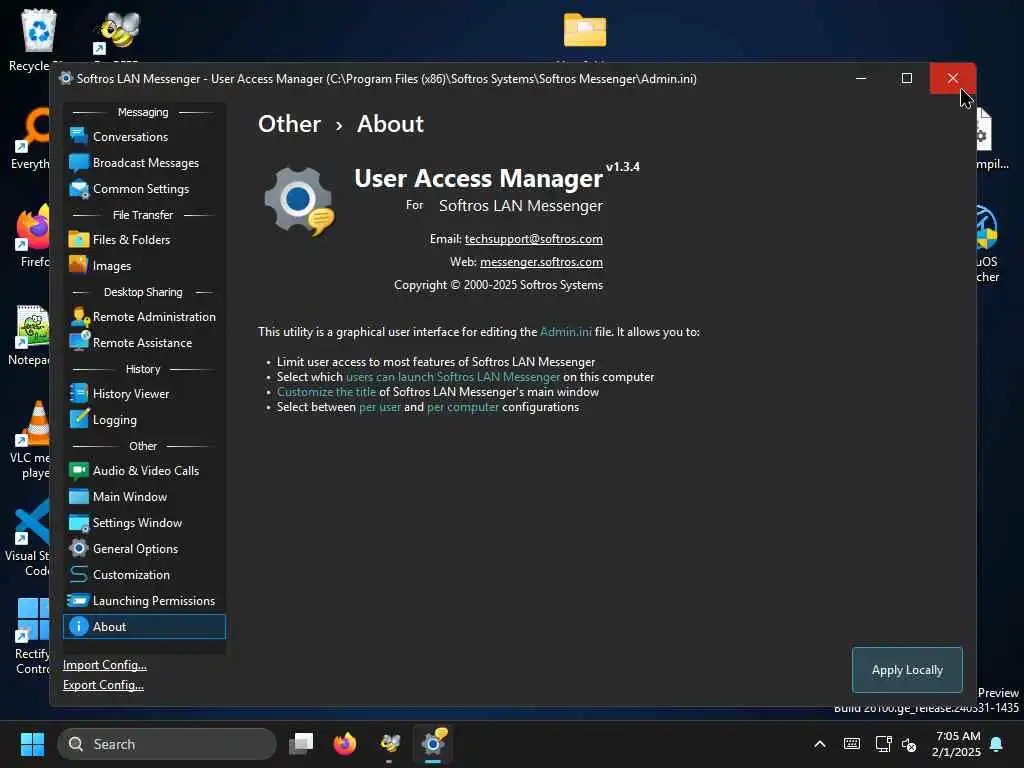This screenshot has width=1024, height=768.
Task: Click the Admin.ini file link
Action: point(566,332)
